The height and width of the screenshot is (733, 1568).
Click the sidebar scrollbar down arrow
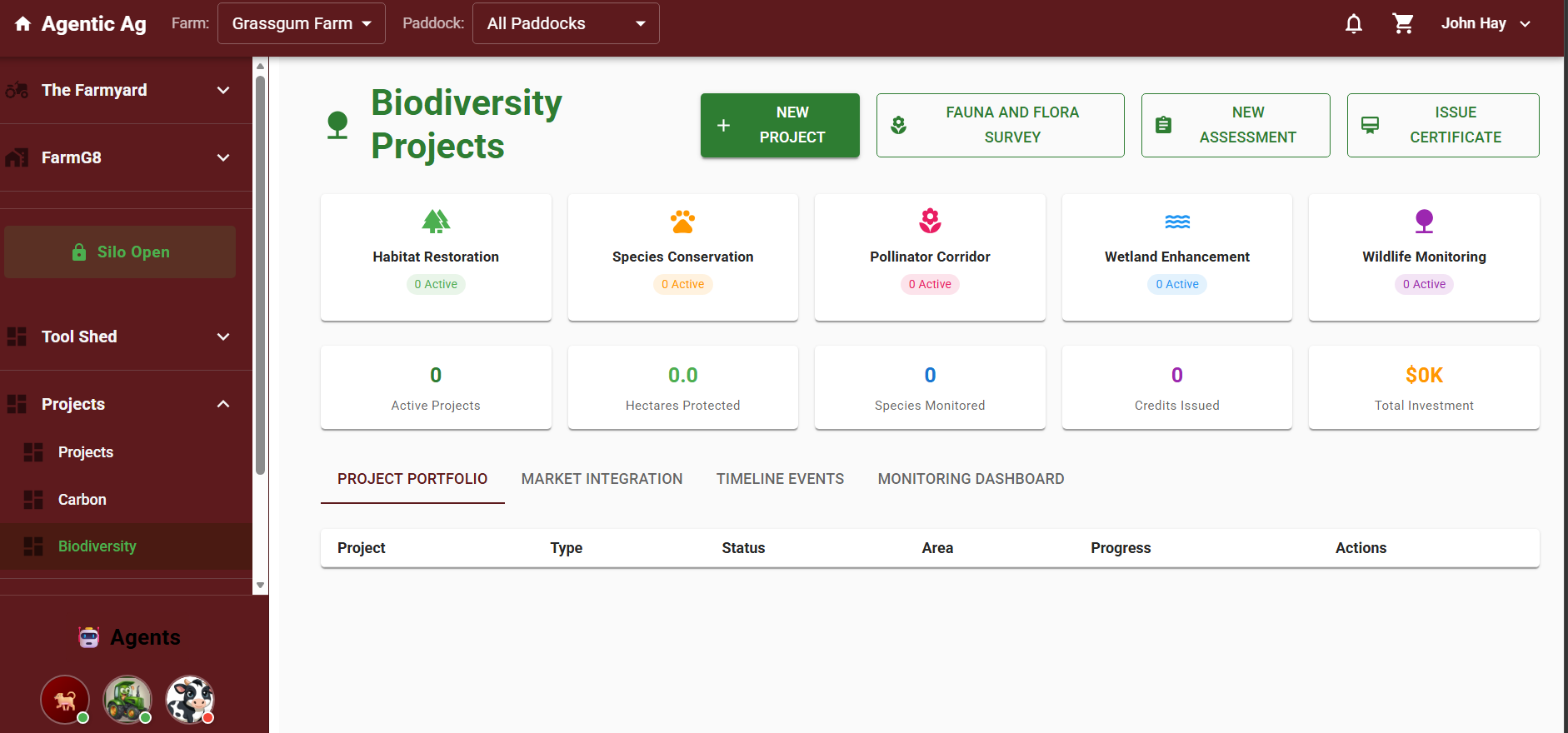click(x=261, y=585)
